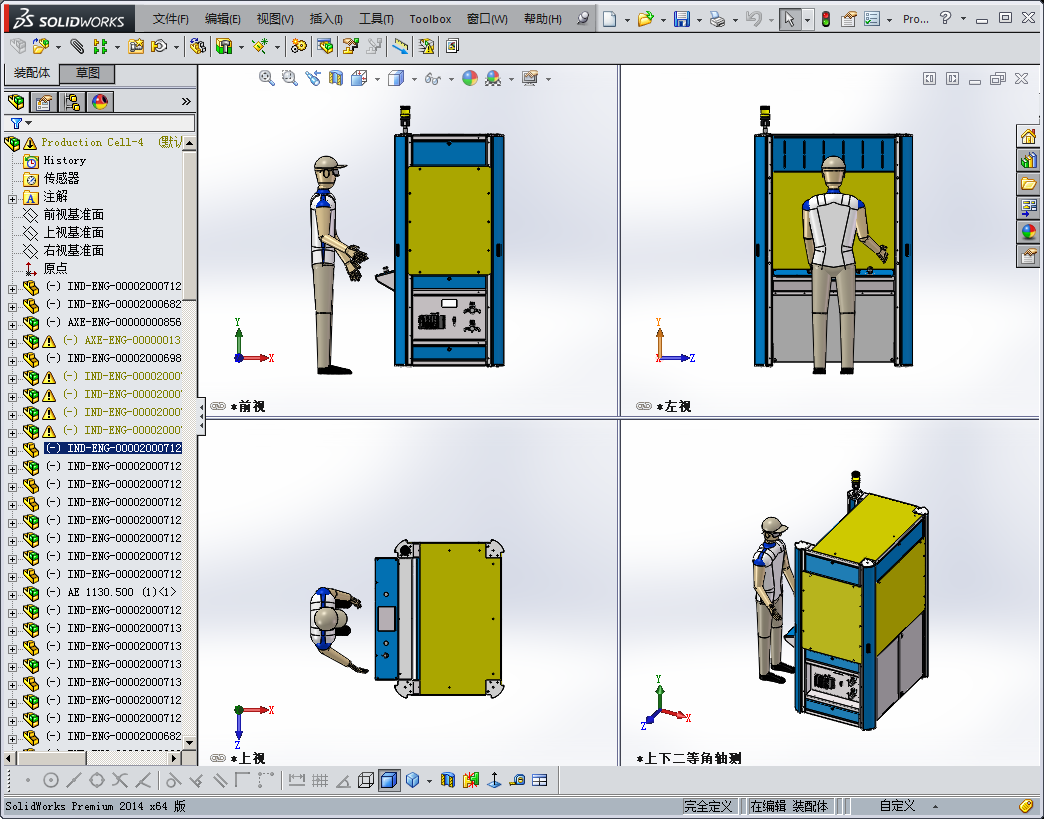Viewport: 1044px width, 819px height.
Task: Switch to the 草图 tab
Action: (88, 73)
